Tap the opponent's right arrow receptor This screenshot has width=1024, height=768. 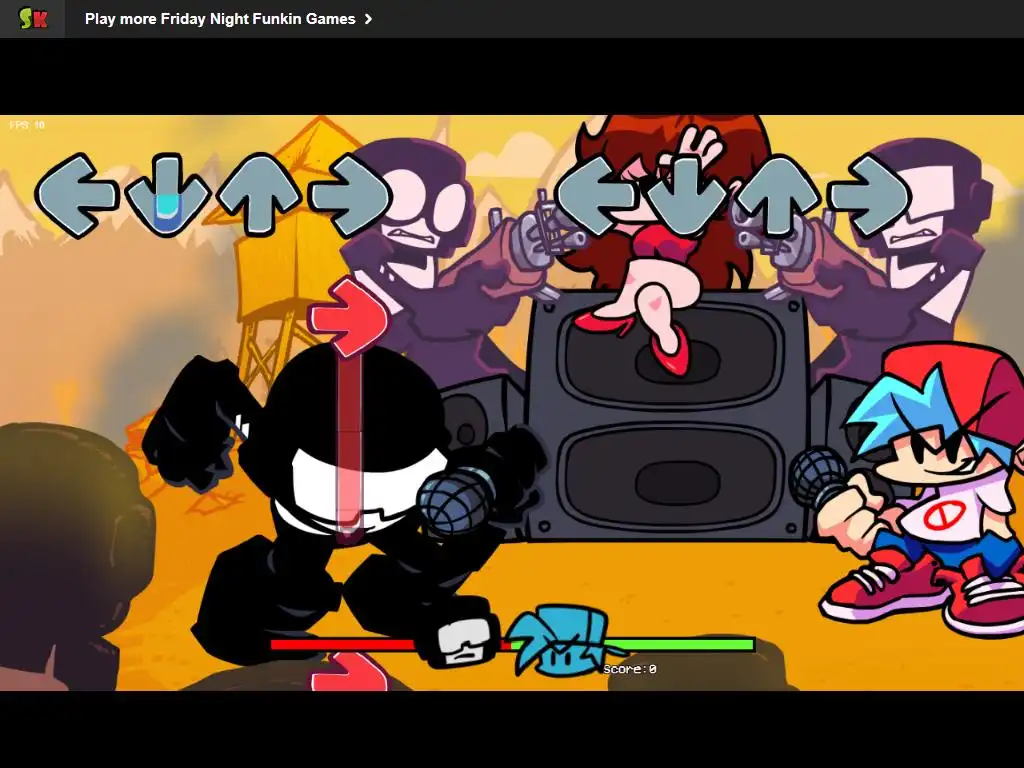click(x=350, y=195)
